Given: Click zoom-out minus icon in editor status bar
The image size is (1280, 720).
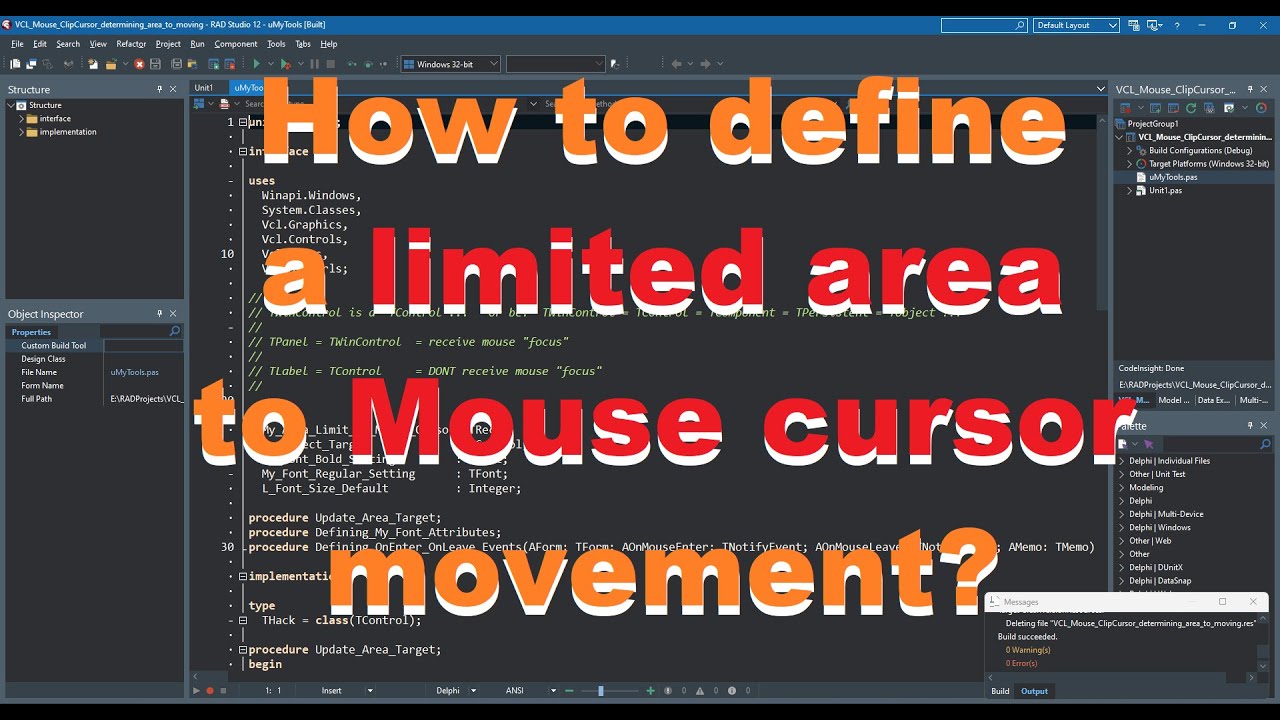Looking at the screenshot, I should pos(569,690).
